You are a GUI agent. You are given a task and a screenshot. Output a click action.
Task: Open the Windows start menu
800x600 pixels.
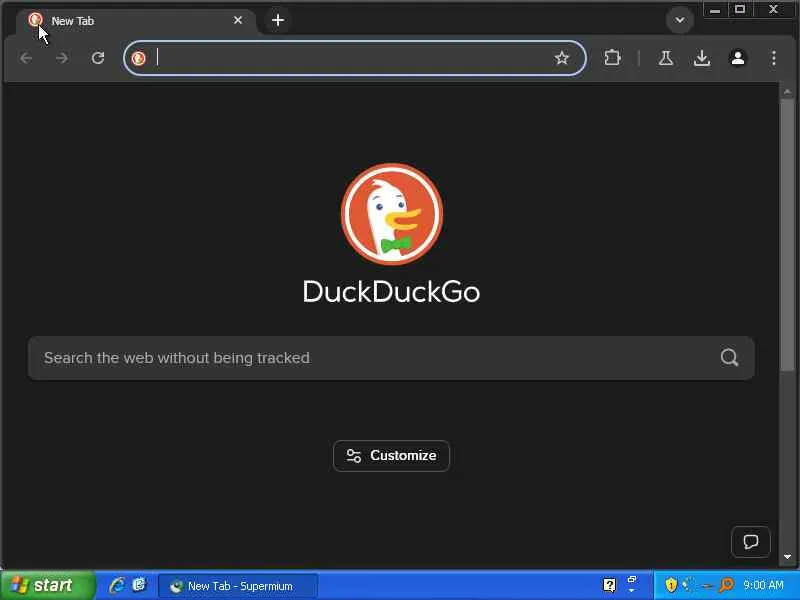pos(47,585)
